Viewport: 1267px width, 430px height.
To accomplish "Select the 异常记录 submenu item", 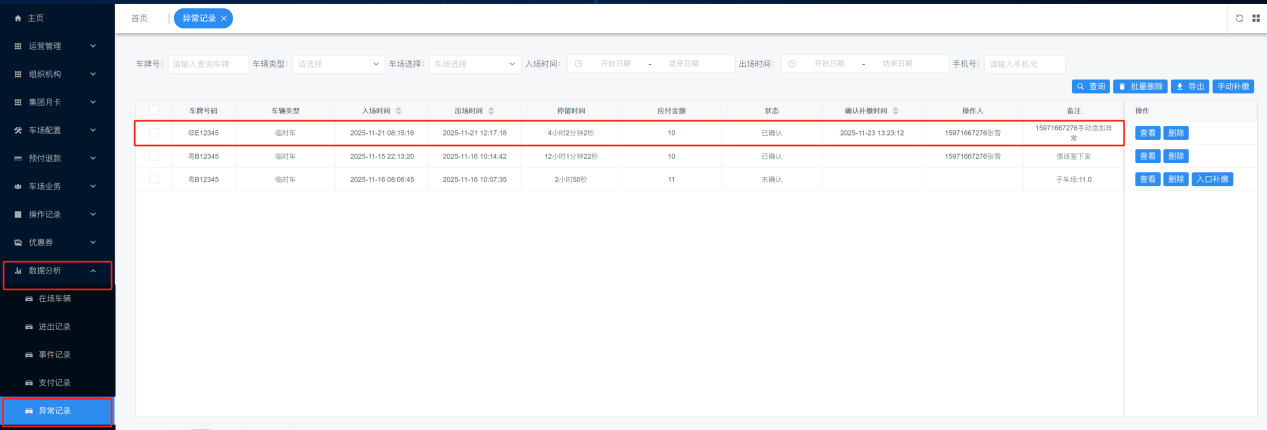I will pyautogui.click(x=57, y=410).
